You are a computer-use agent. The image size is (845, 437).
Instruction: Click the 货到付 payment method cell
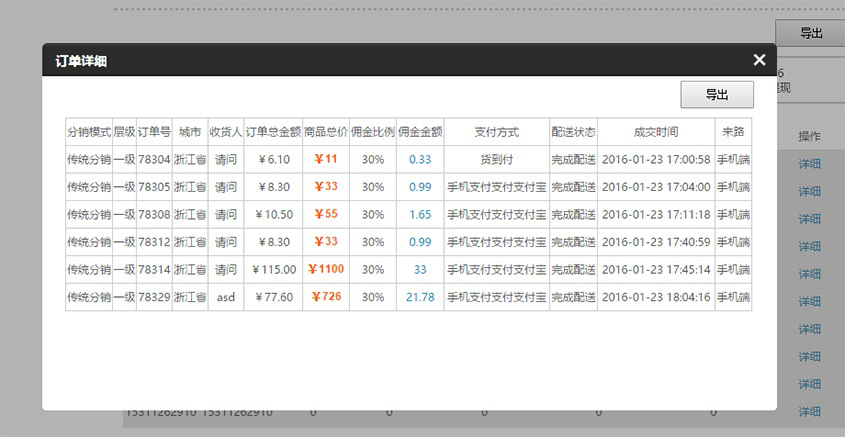[x=496, y=159]
